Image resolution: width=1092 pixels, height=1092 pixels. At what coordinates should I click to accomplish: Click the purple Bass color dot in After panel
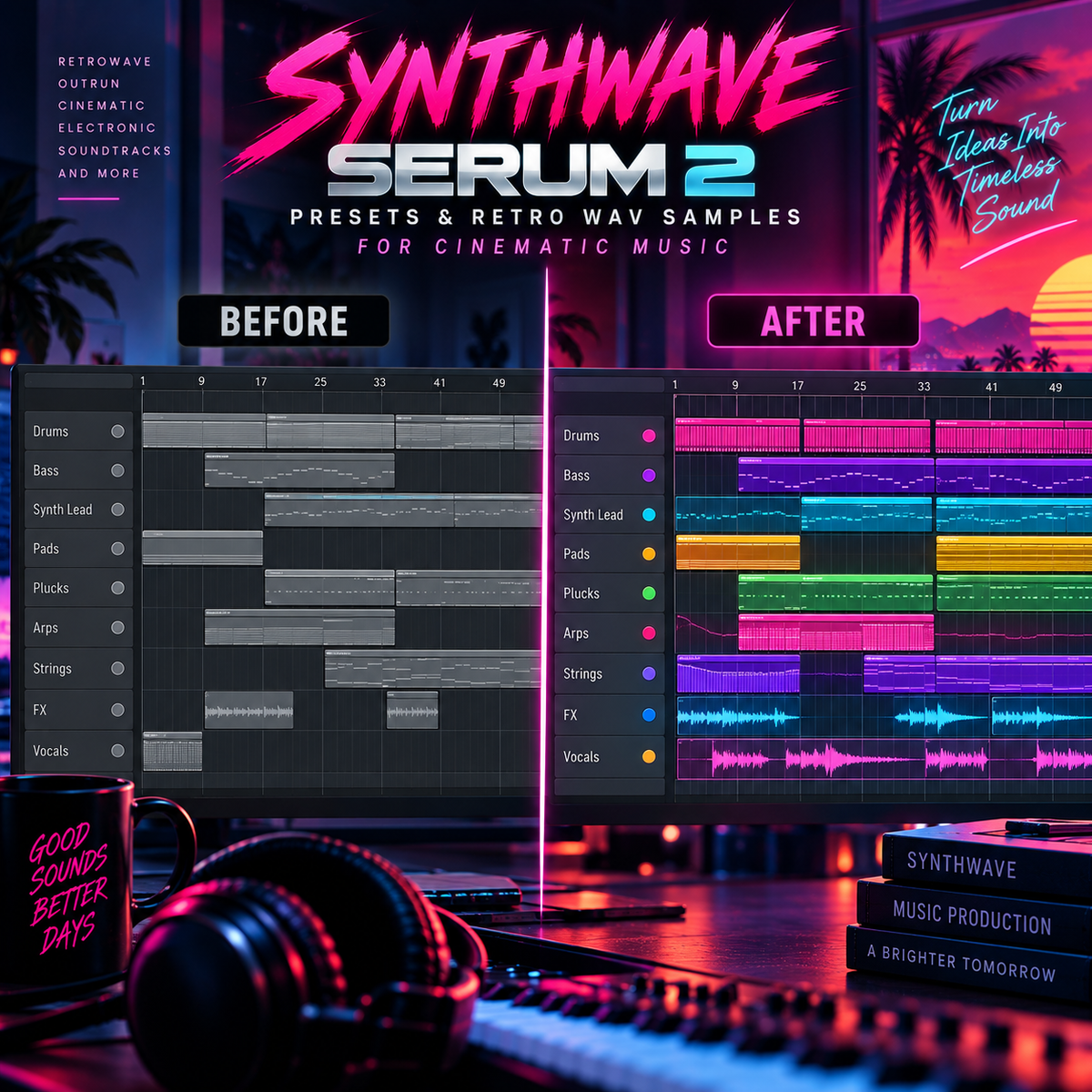point(649,475)
